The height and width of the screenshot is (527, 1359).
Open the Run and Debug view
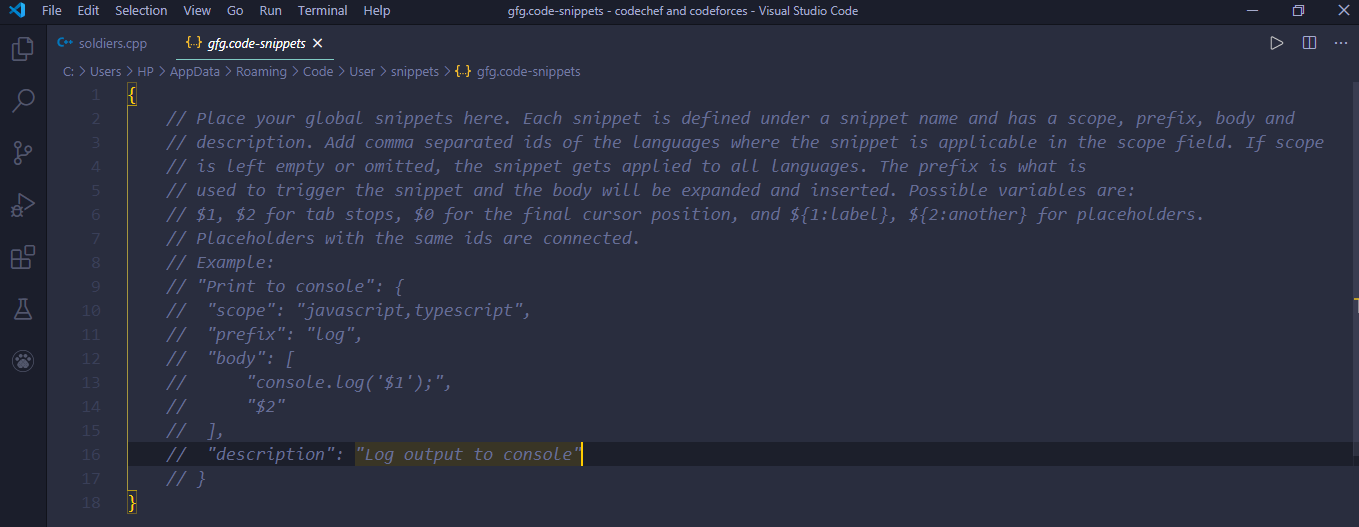[22, 206]
